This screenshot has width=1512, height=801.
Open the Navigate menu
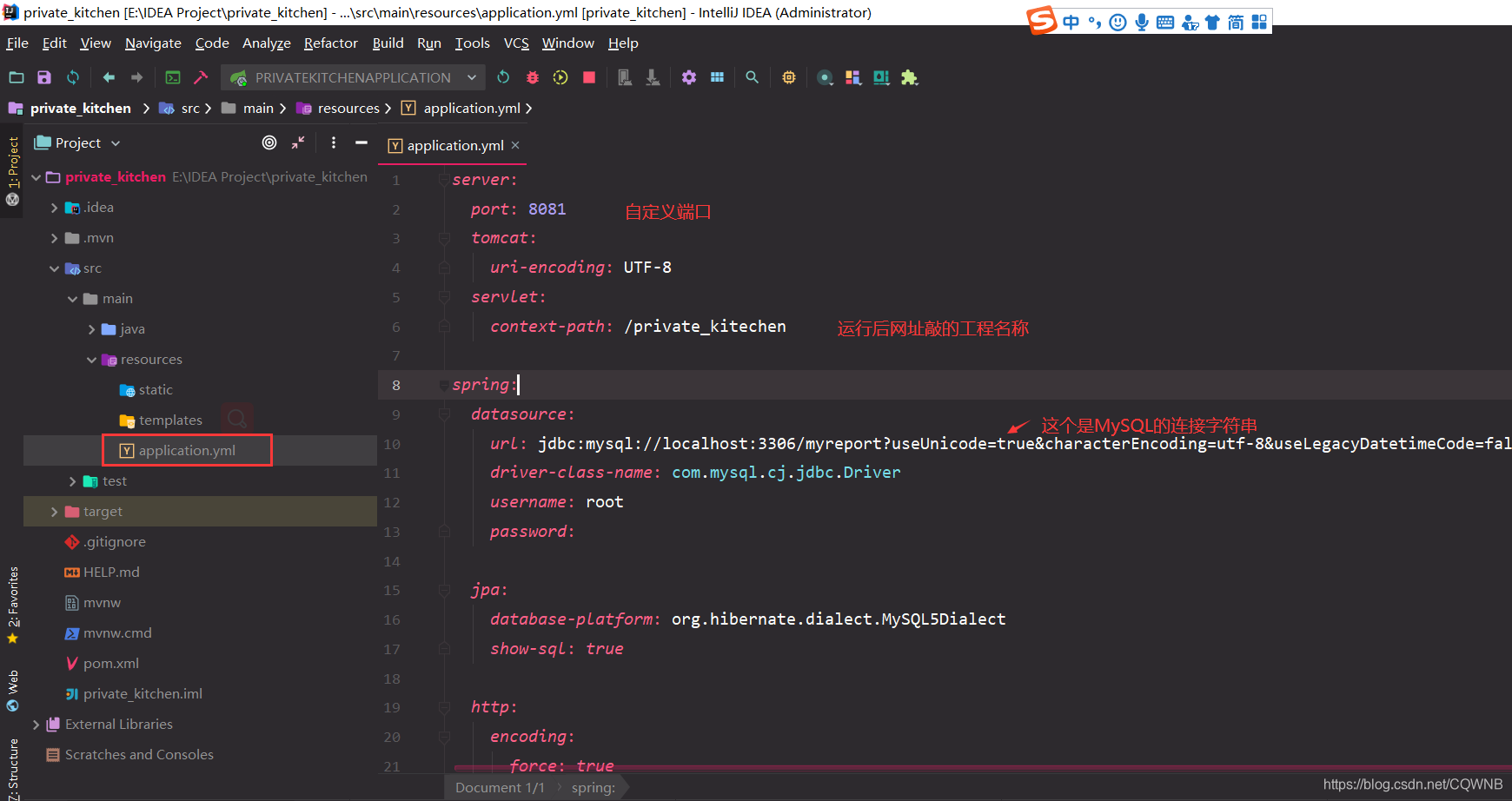[153, 43]
